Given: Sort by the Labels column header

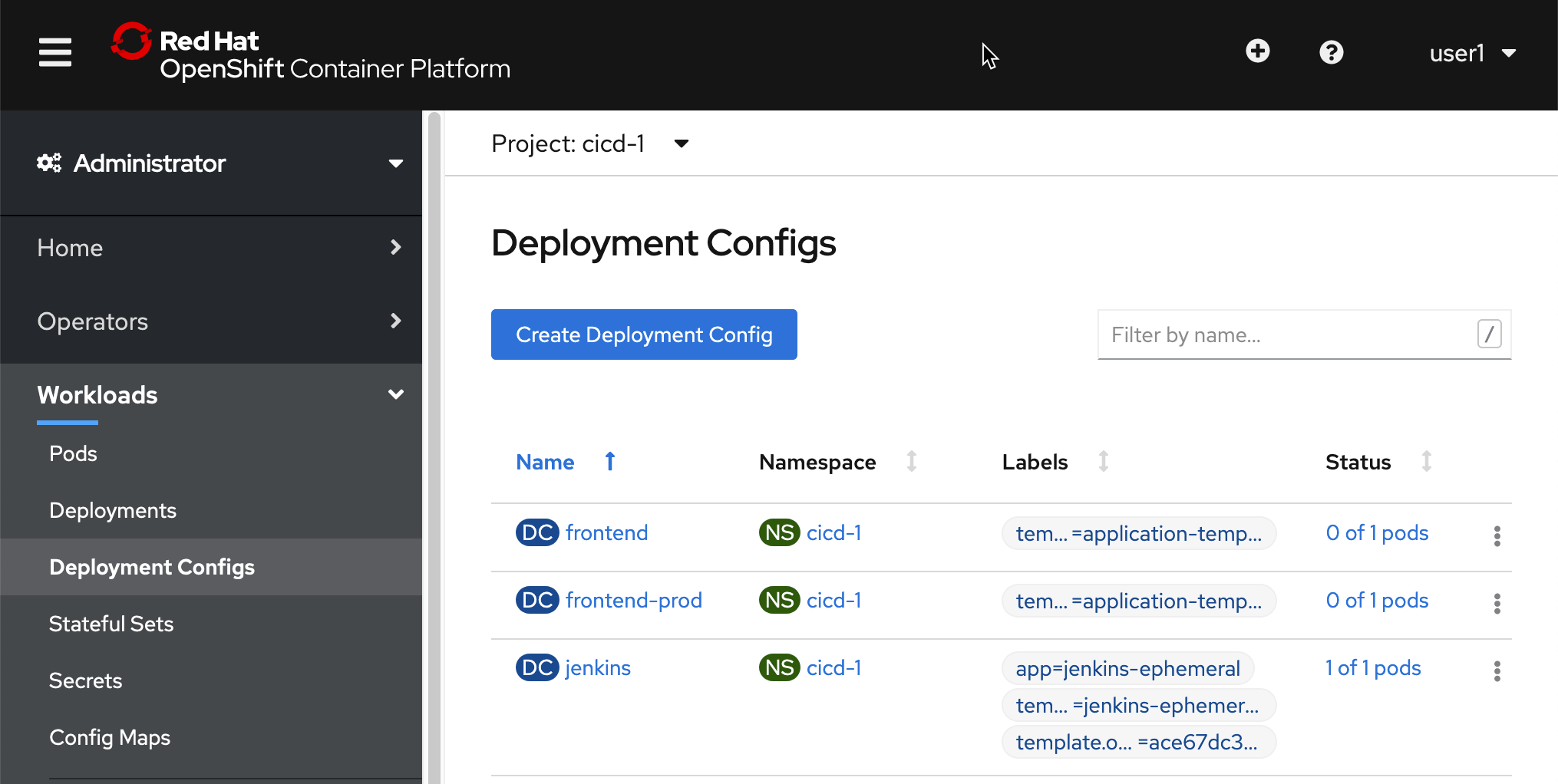Looking at the screenshot, I should pos(1035,462).
